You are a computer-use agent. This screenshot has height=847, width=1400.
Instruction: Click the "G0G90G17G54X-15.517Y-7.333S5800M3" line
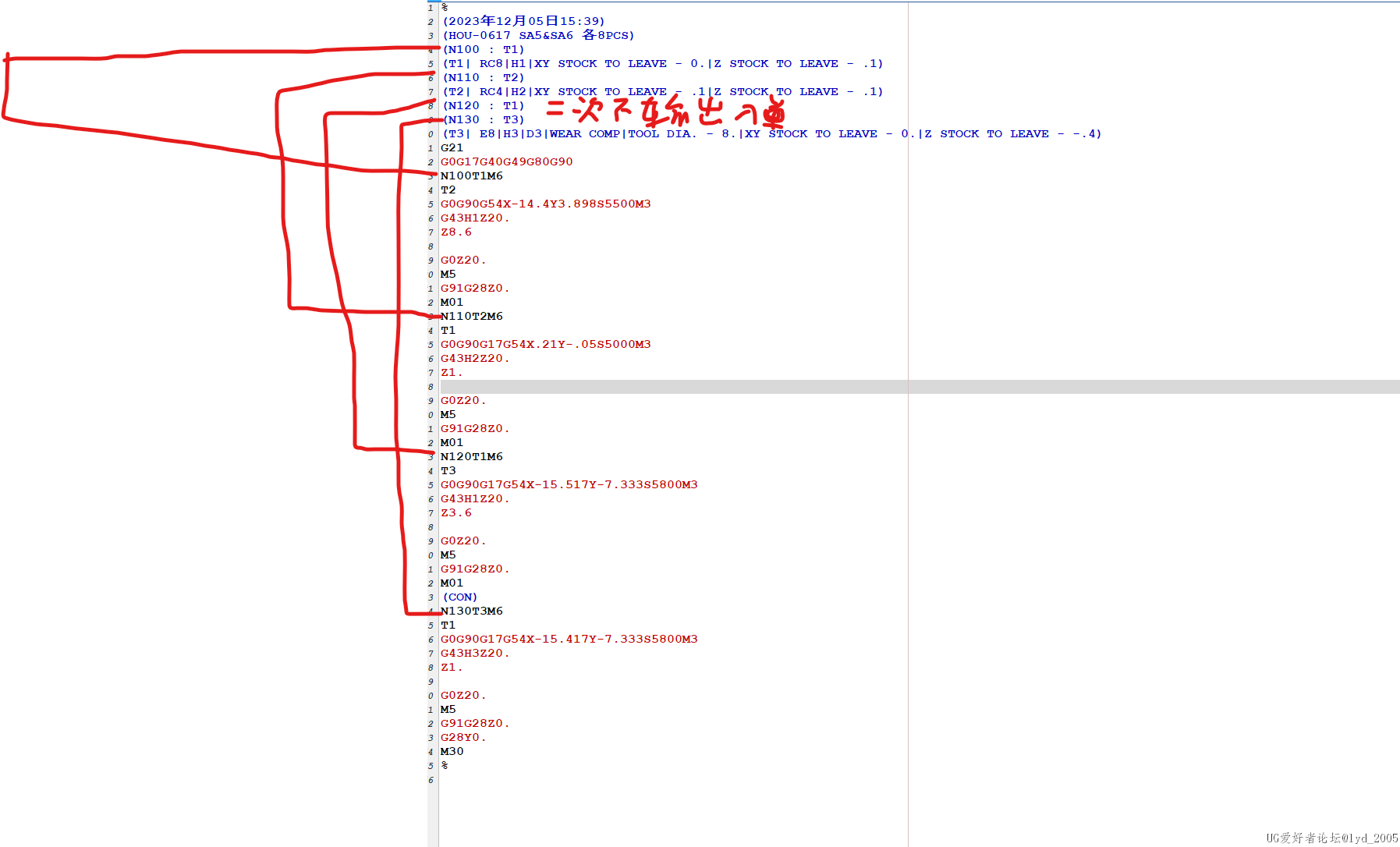click(569, 484)
